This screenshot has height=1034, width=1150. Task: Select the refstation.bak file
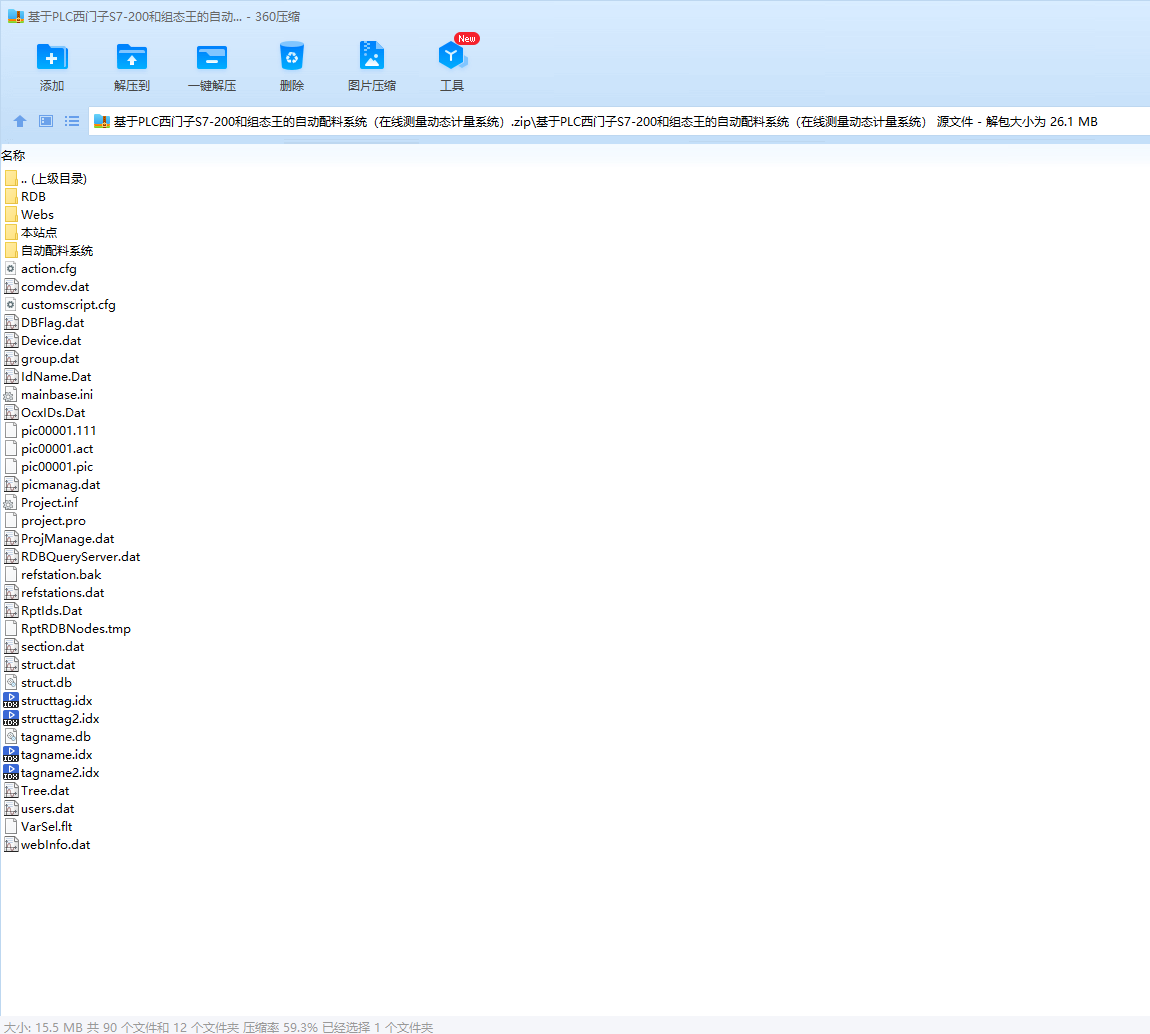tap(53, 575)
